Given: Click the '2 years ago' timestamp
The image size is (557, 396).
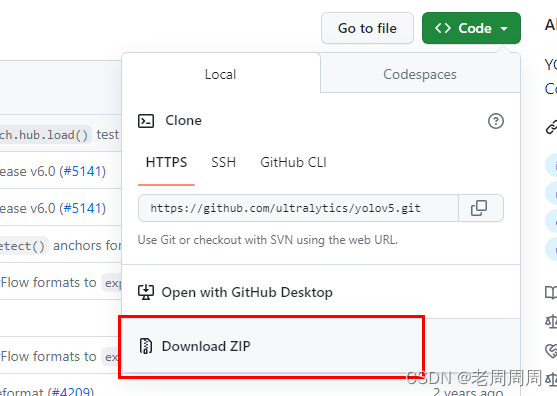Looking at the screenshot, I should (468, 392).
